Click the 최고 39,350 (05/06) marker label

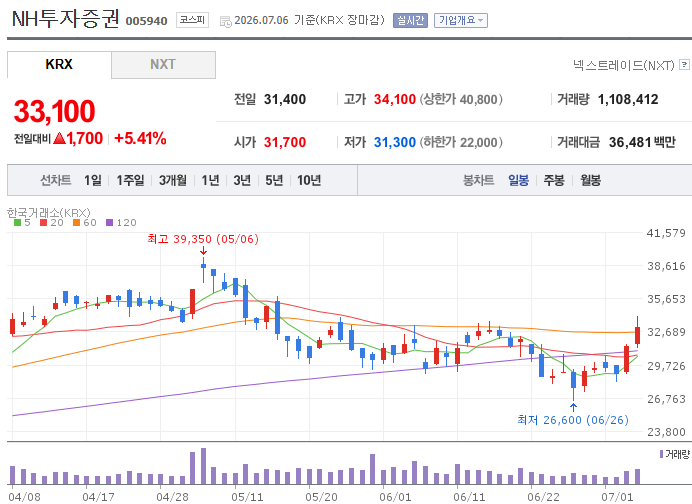tap(203, 239)
